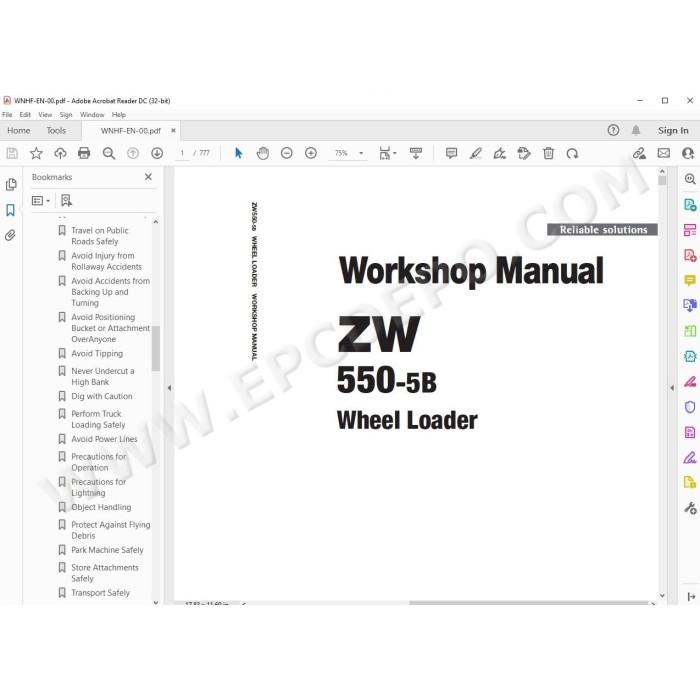This screenshot has width=700, height=700.
Task: Click the stamp tool icon
Action: pyautogui.click(x=524, y=154)
